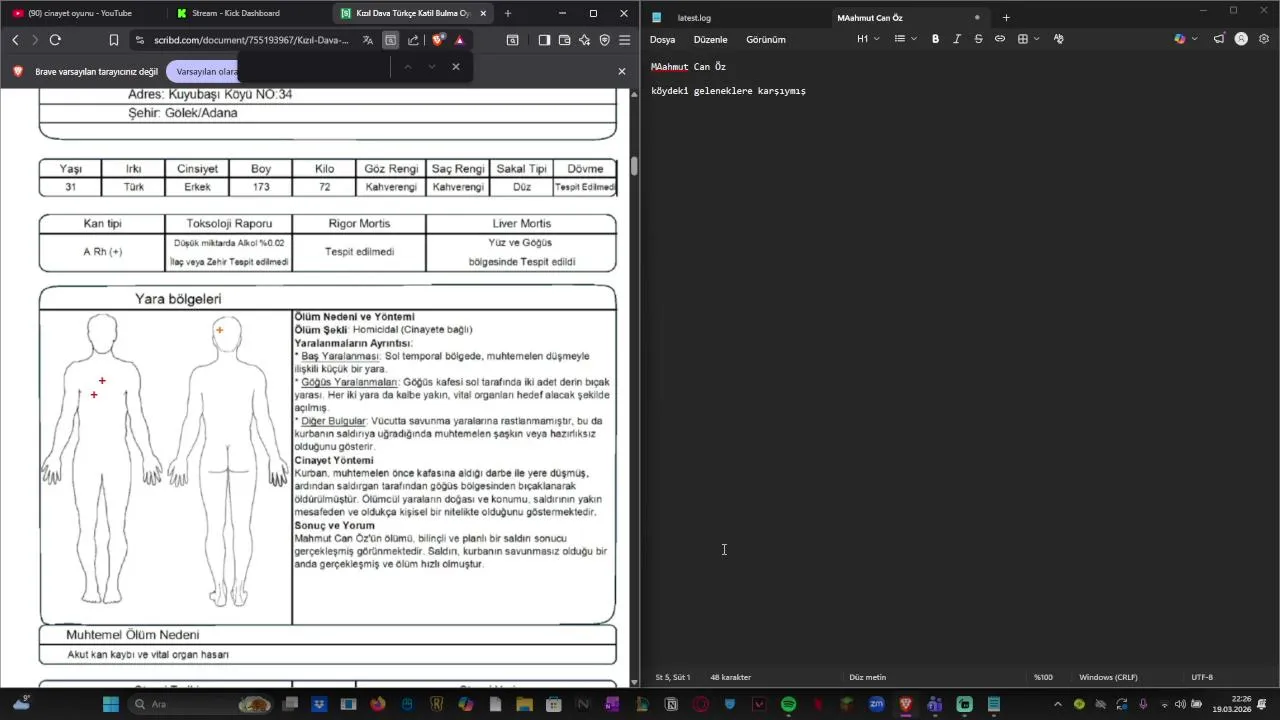Expand the H1 heading dropdown
Viewport: 1280px width, 720px height.
point(868,39)
